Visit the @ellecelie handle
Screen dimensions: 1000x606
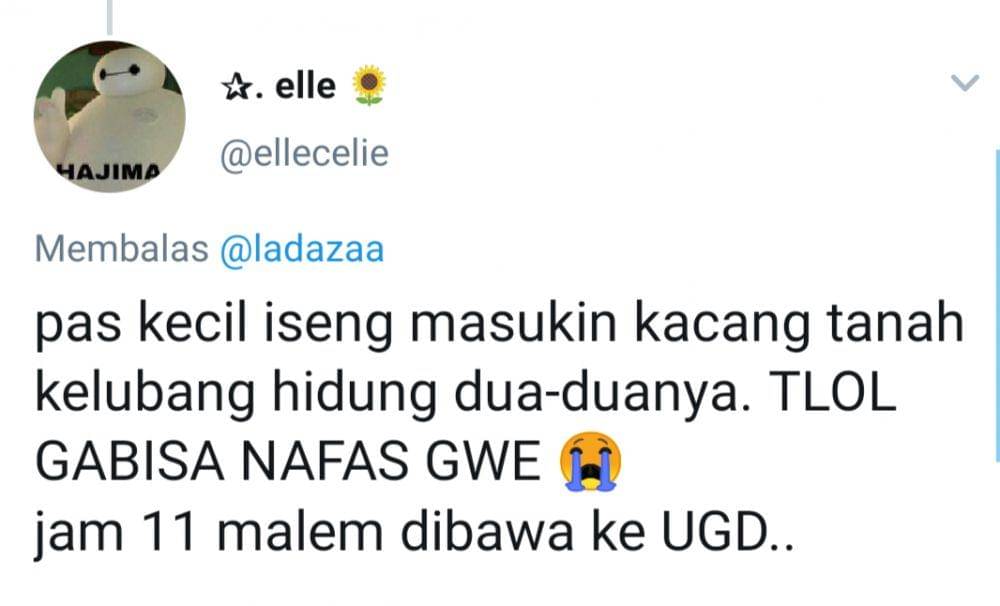tap(304, 154)
